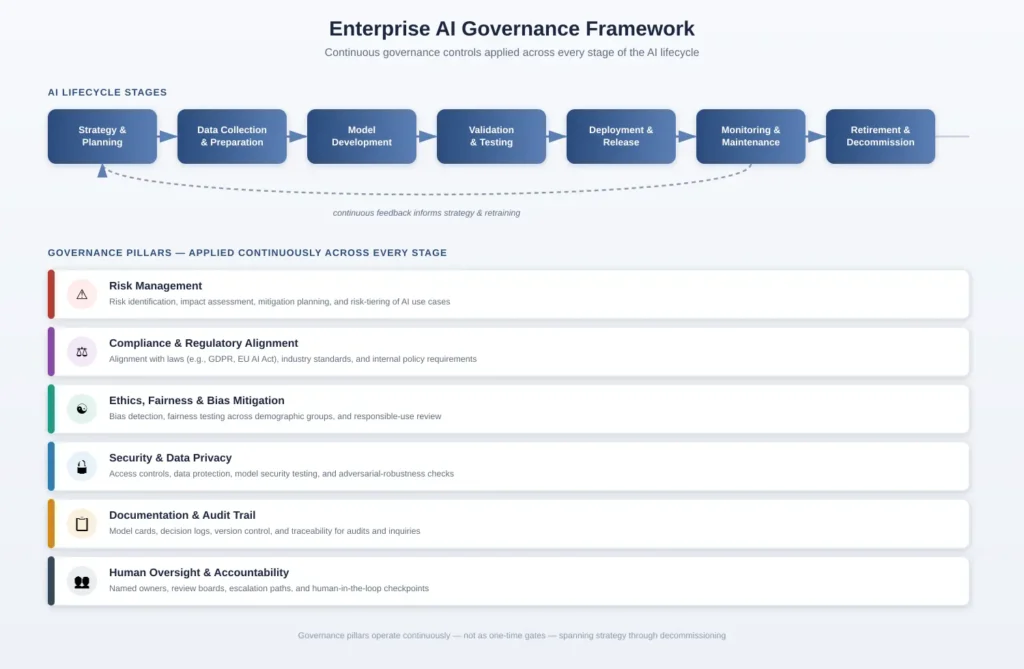Click arrow between Strategy and Data Collection
1024x669 pixels.
[167, 136]
